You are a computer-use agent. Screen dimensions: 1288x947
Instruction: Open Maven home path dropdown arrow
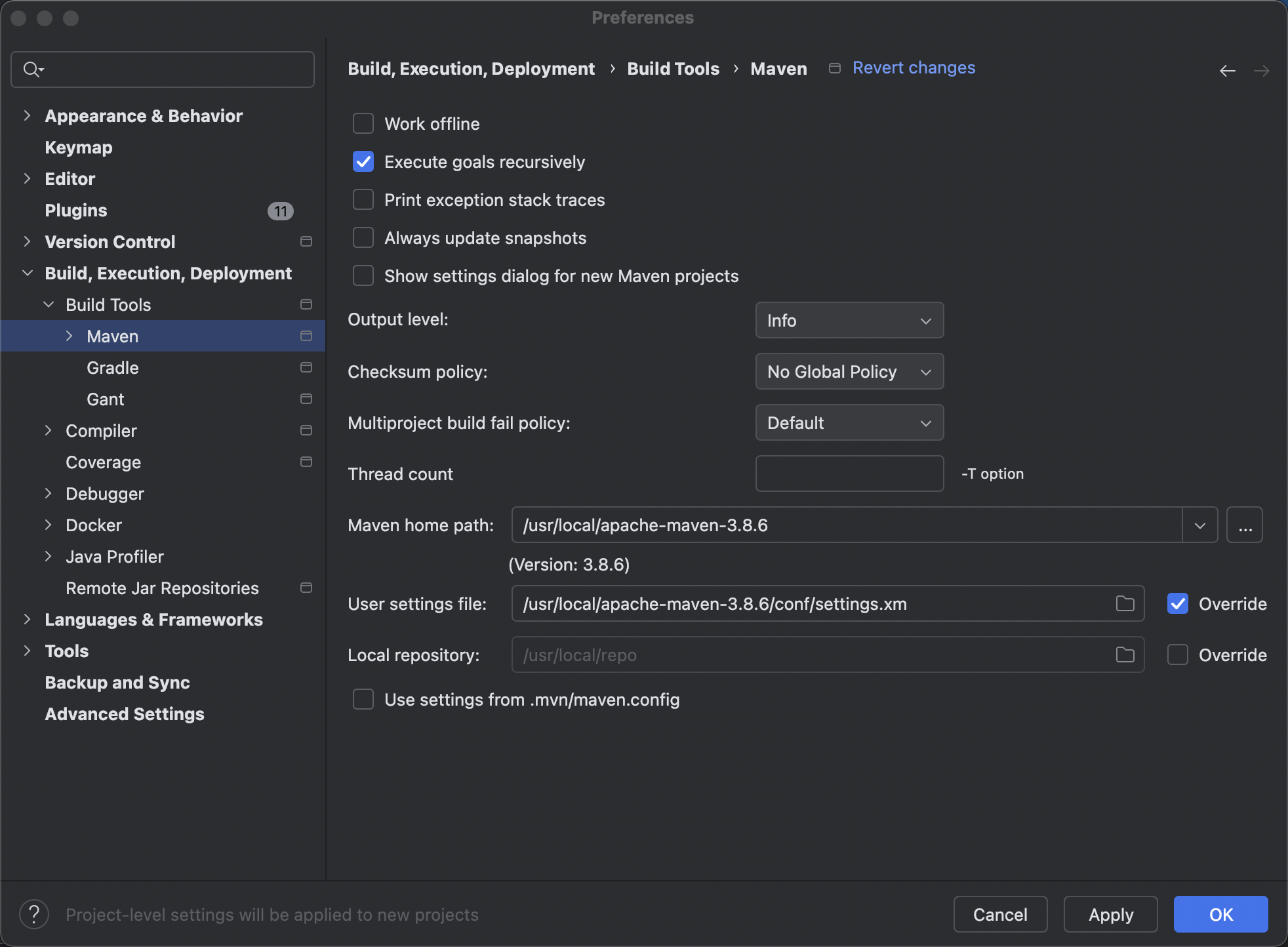click(x=1200, y=525)
